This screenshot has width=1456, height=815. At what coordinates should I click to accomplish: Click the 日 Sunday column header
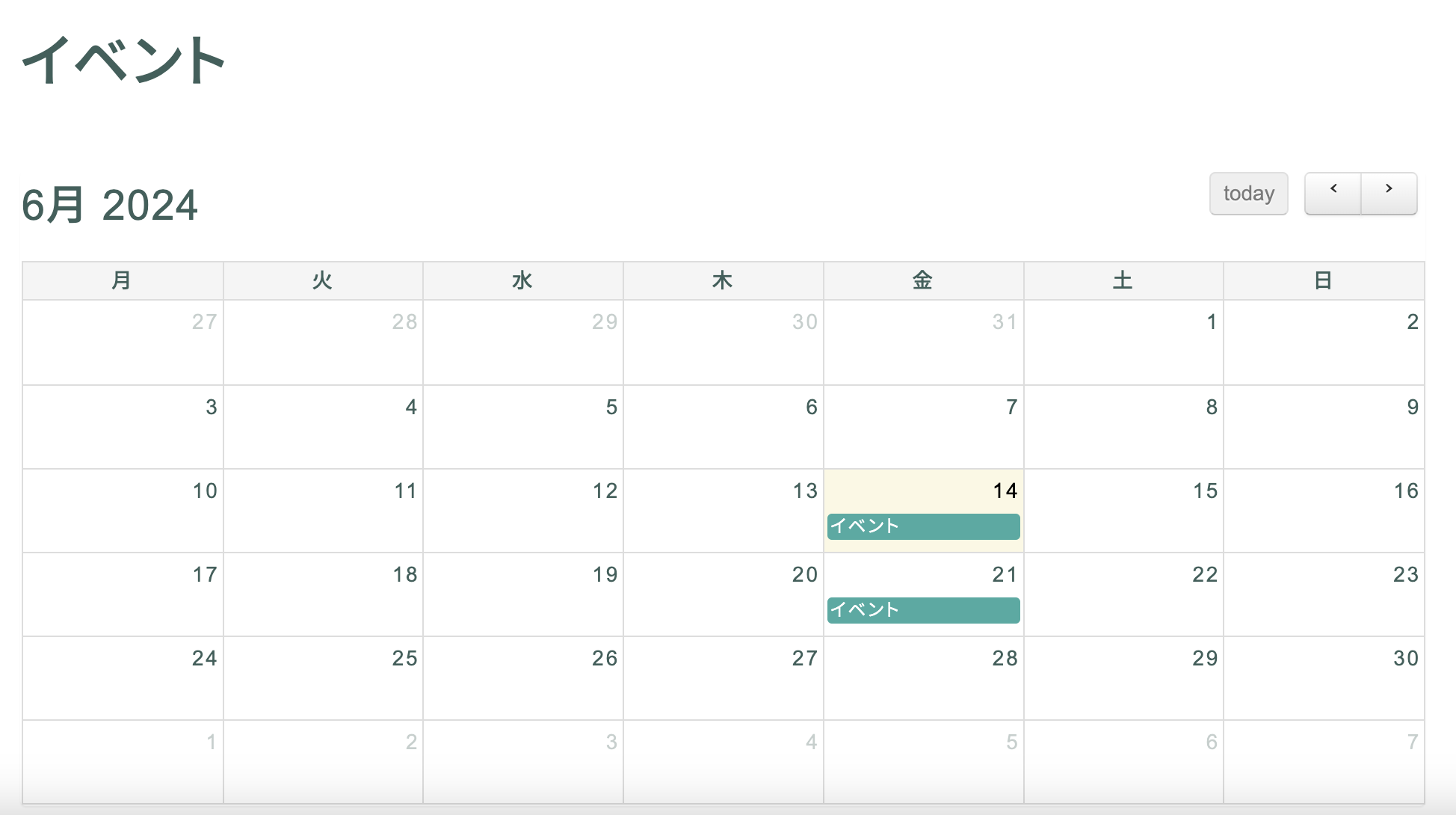[1324, 281]
